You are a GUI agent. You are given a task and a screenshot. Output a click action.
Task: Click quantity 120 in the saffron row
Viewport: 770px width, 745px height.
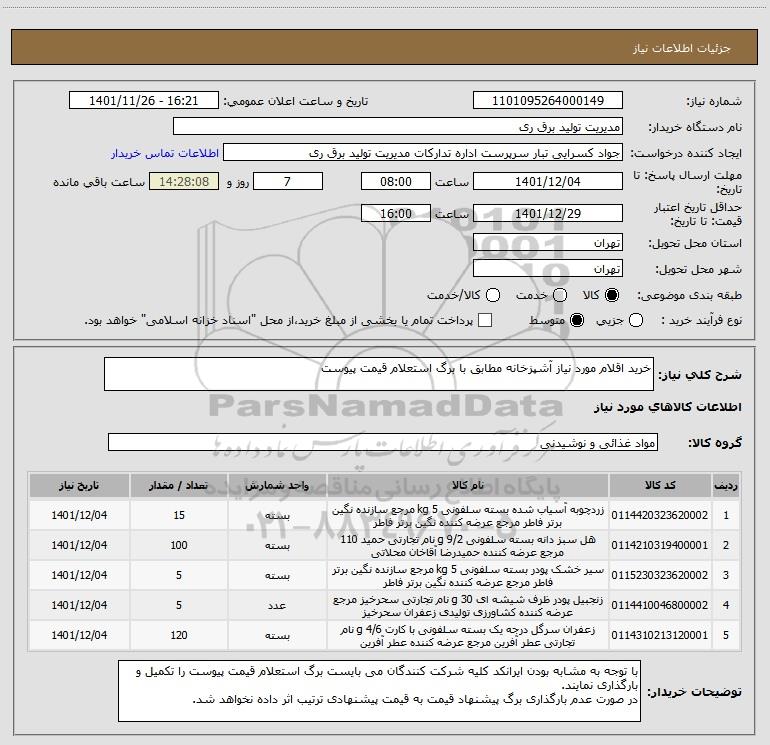tap(179, 635)
